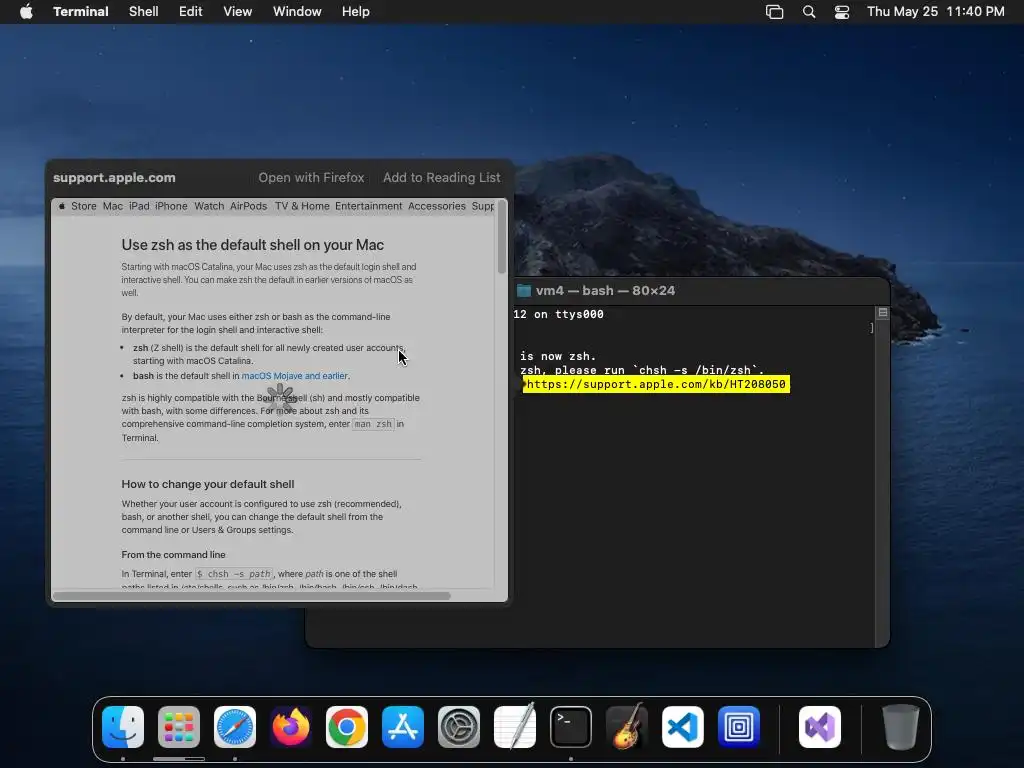Open Spotlight search icon
This screenshot has height=768, width=1024.
click(x=808, y=12)
